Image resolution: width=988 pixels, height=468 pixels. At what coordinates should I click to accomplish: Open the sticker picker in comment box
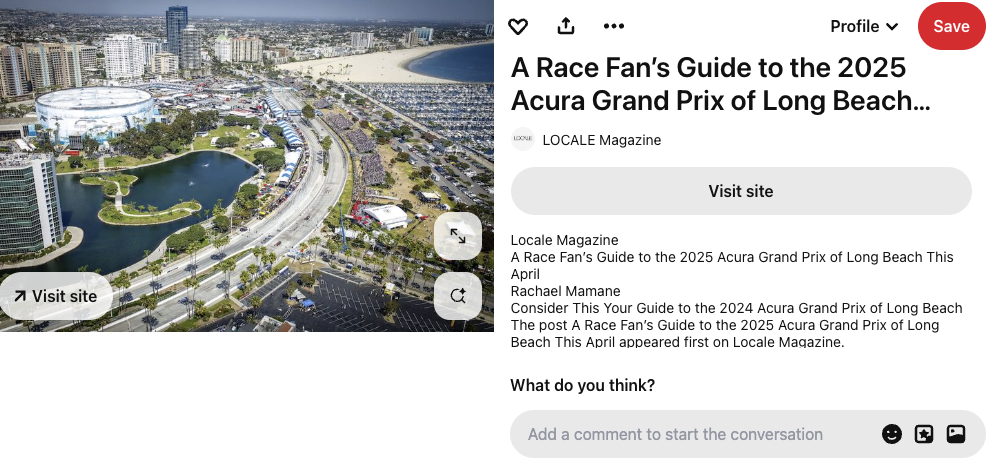[924, 434]
